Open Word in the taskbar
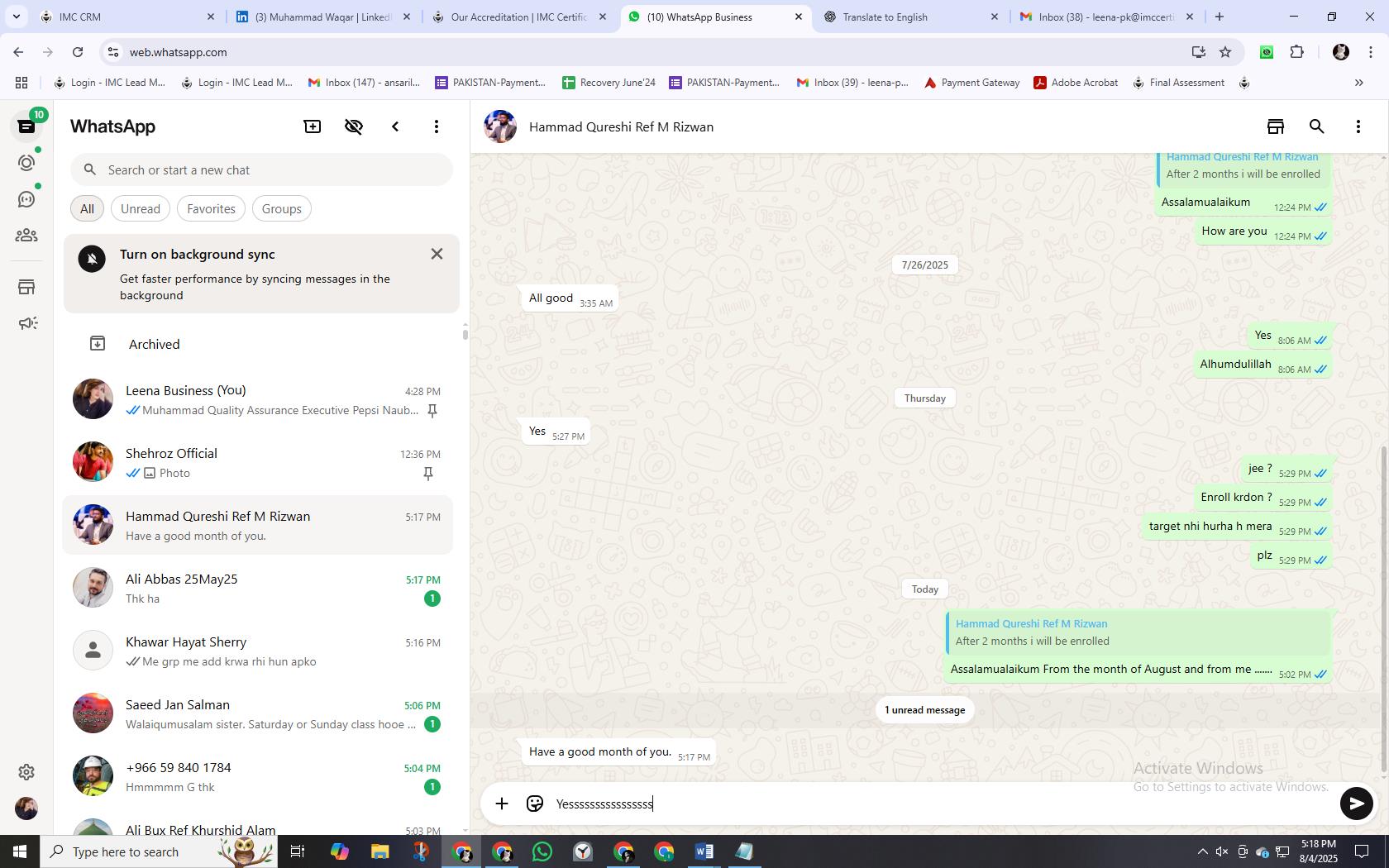Viewport: 1389px width, 868px height. tap(704, 851)
